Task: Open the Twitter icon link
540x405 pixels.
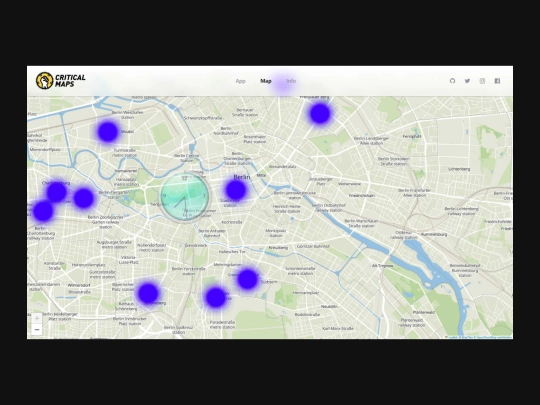Action: [467, 81]
